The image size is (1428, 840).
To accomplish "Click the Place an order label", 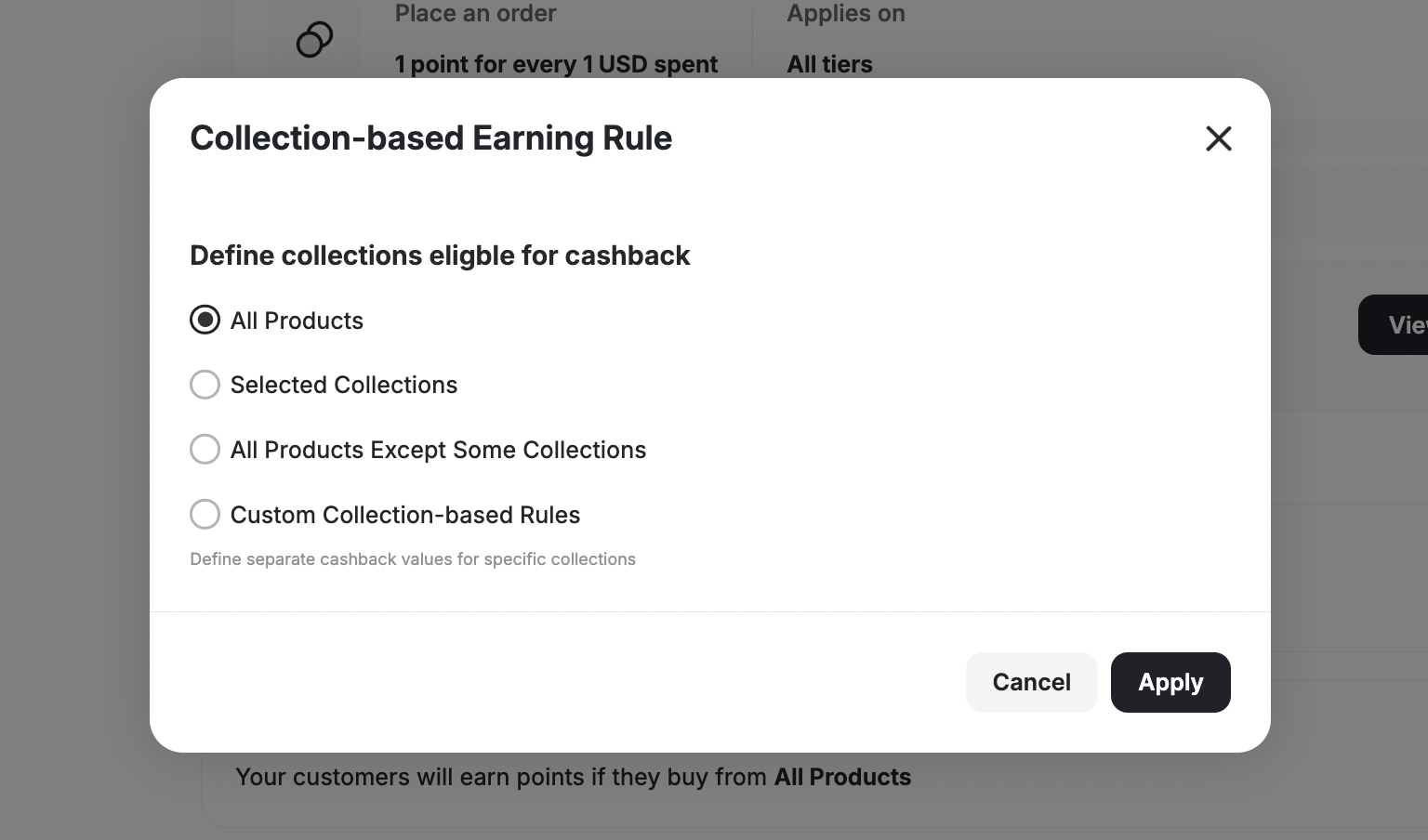I will point(475,13).
